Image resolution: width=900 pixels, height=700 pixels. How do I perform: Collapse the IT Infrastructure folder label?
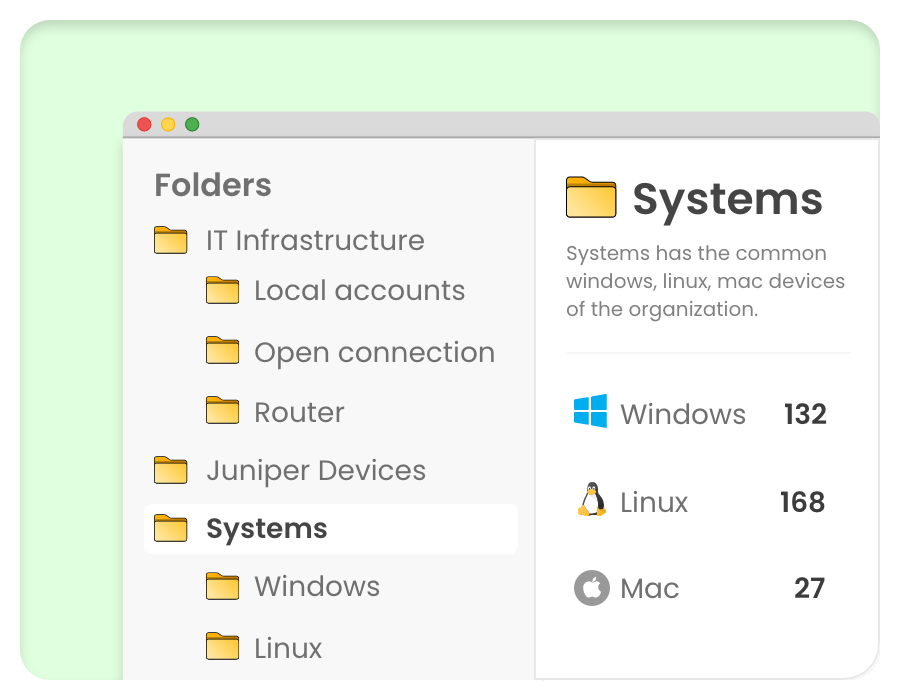click(315, 241)
